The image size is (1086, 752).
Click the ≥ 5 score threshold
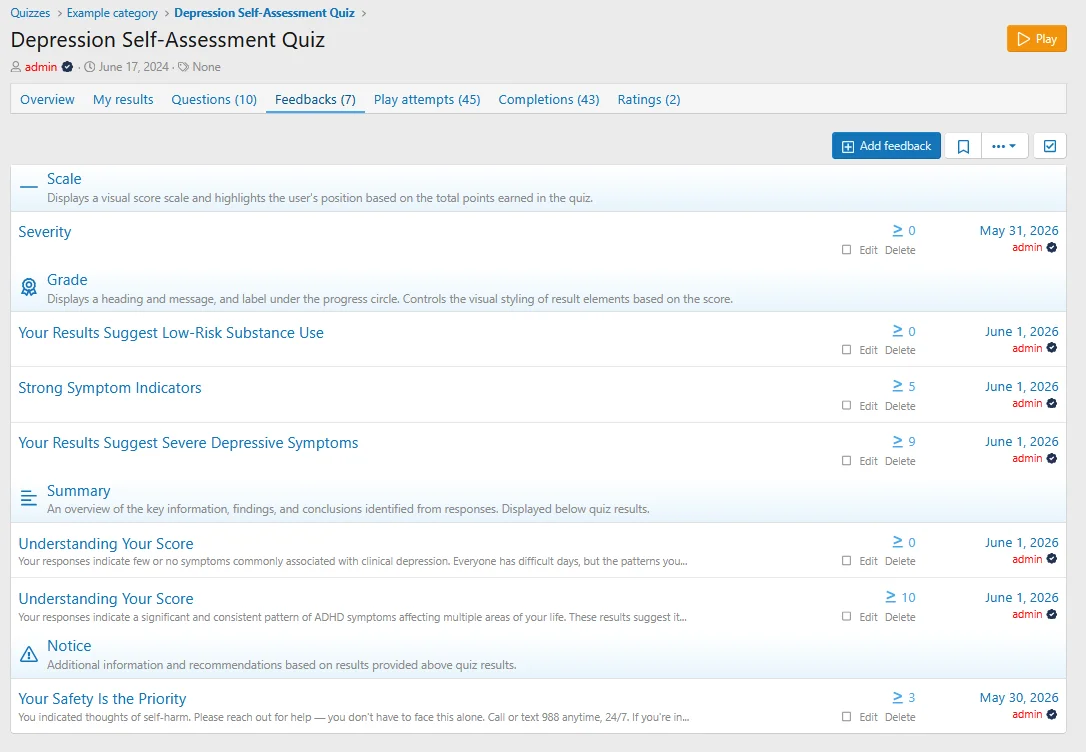tap(904, 386)
